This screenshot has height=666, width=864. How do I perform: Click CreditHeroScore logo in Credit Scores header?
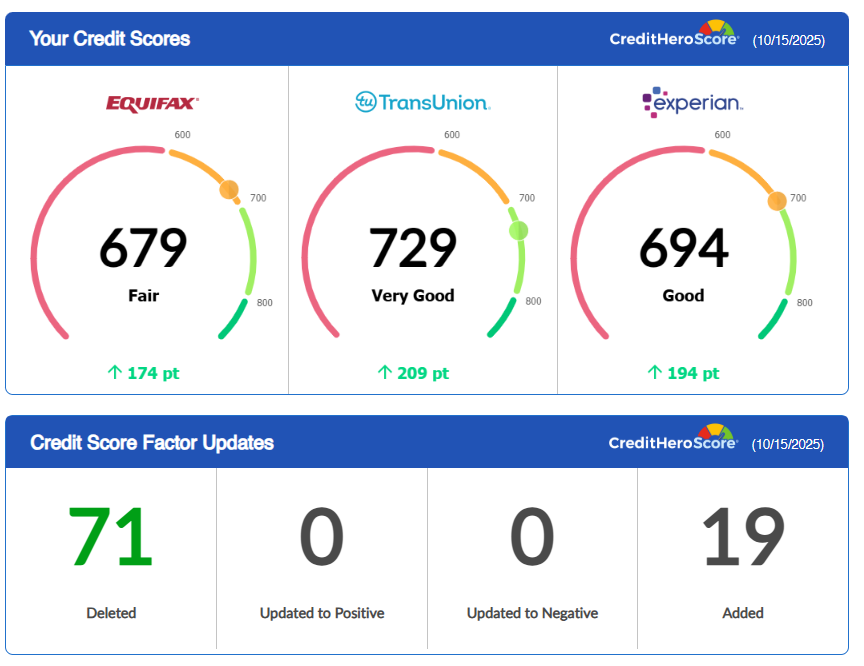coord(674,37)
